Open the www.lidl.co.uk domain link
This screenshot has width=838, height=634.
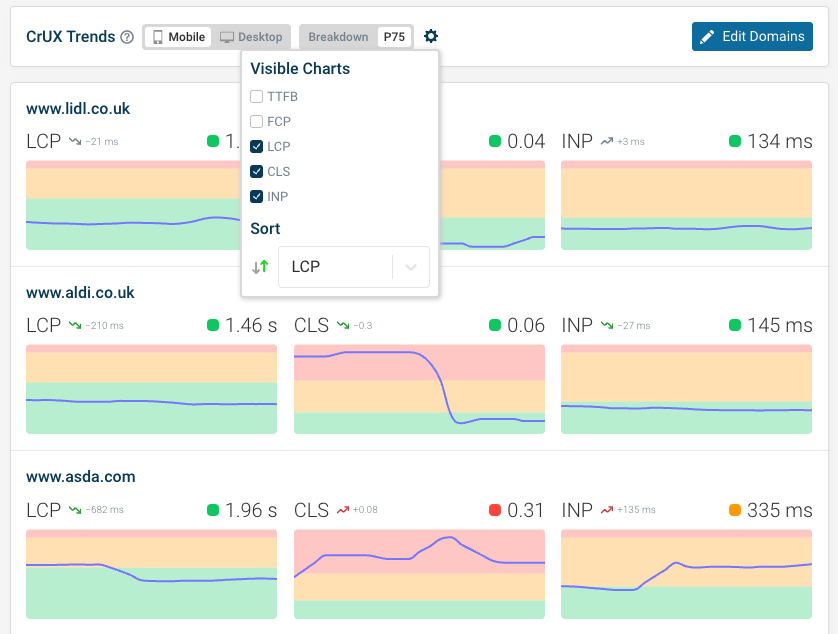[x=78, y=109]
